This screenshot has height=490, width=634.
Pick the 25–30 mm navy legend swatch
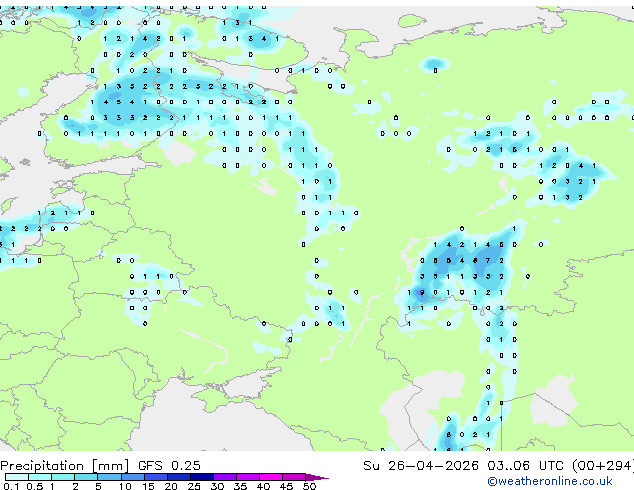tap(202, 477)
